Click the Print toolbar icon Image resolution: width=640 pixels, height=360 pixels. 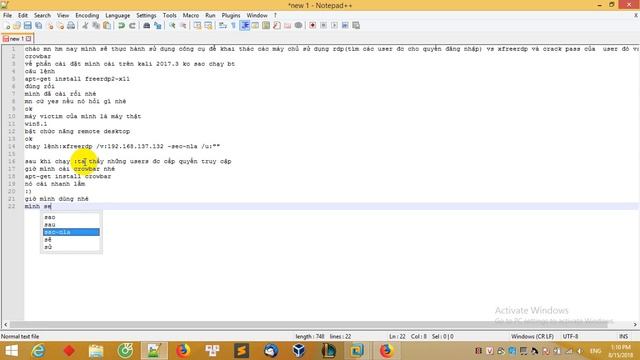pyautogui.click(x=71, y=26)
